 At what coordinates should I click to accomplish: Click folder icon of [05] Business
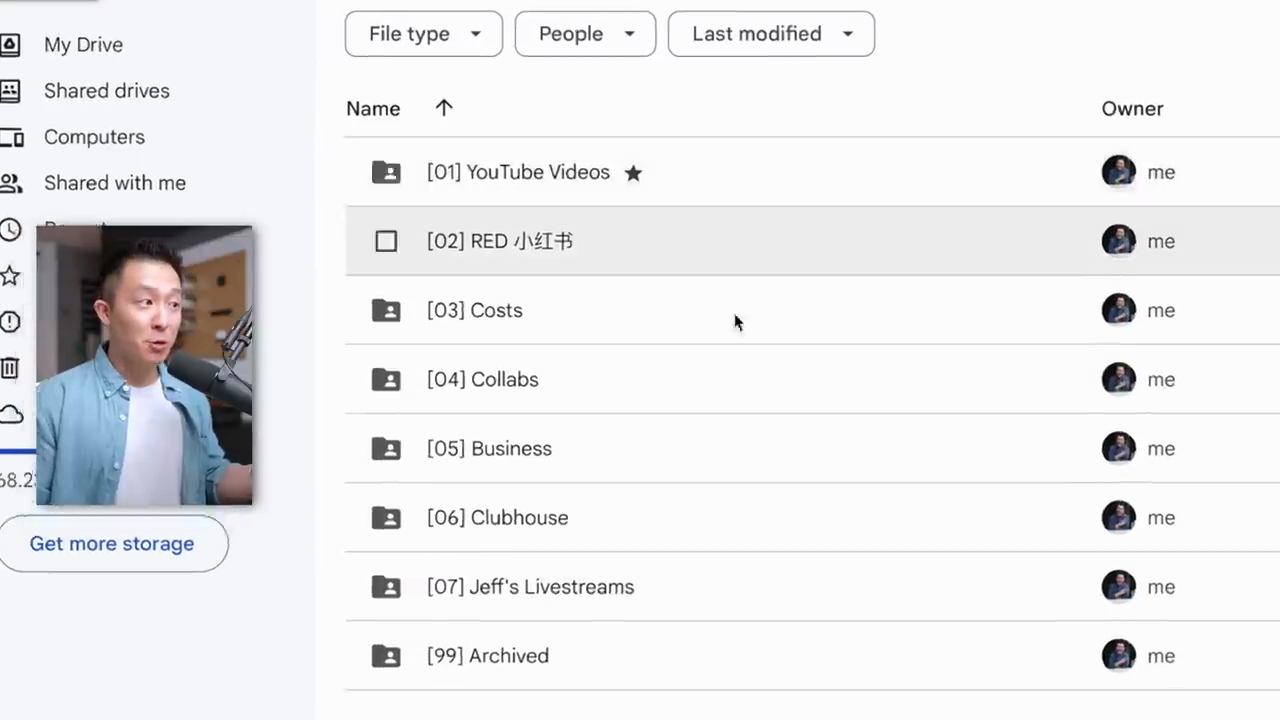point(386,448)
